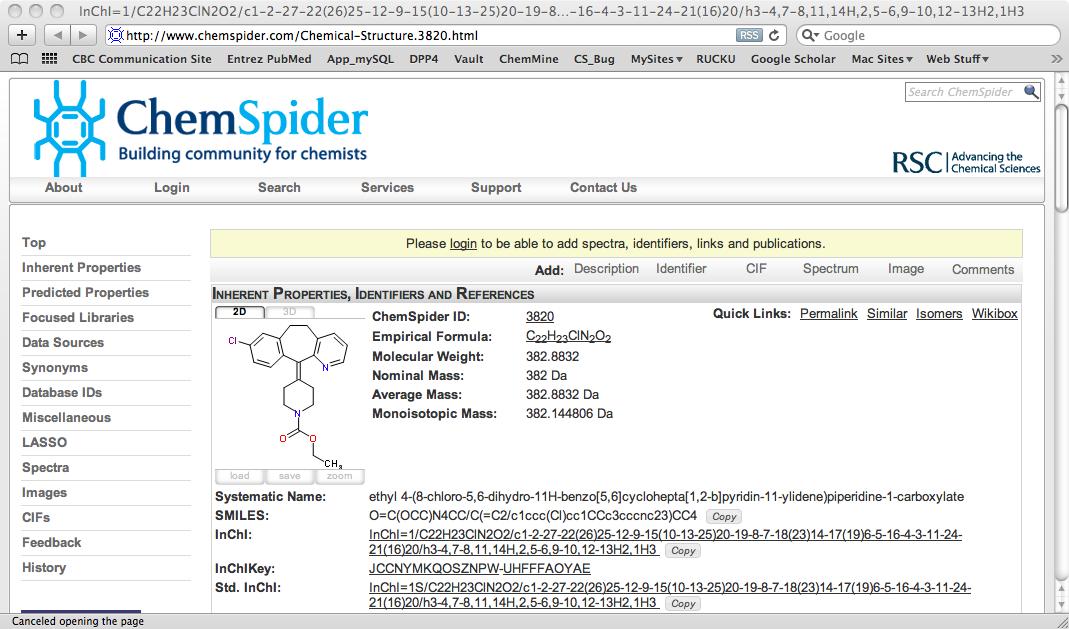This screenshot has width=1069, height=629.
Task: Jump to Focused Libraries in the sidebar
Action: [78, 318]
